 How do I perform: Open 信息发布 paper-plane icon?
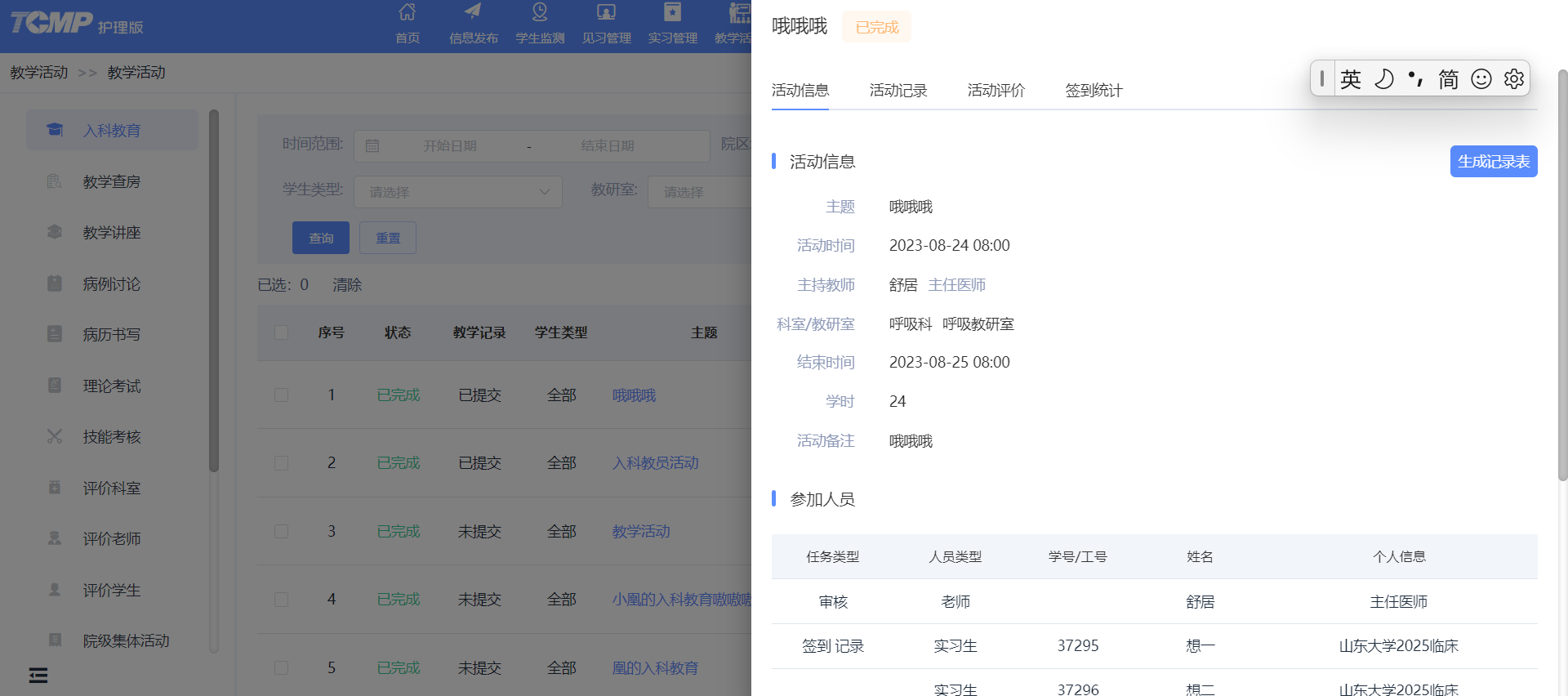coord(473,11)
